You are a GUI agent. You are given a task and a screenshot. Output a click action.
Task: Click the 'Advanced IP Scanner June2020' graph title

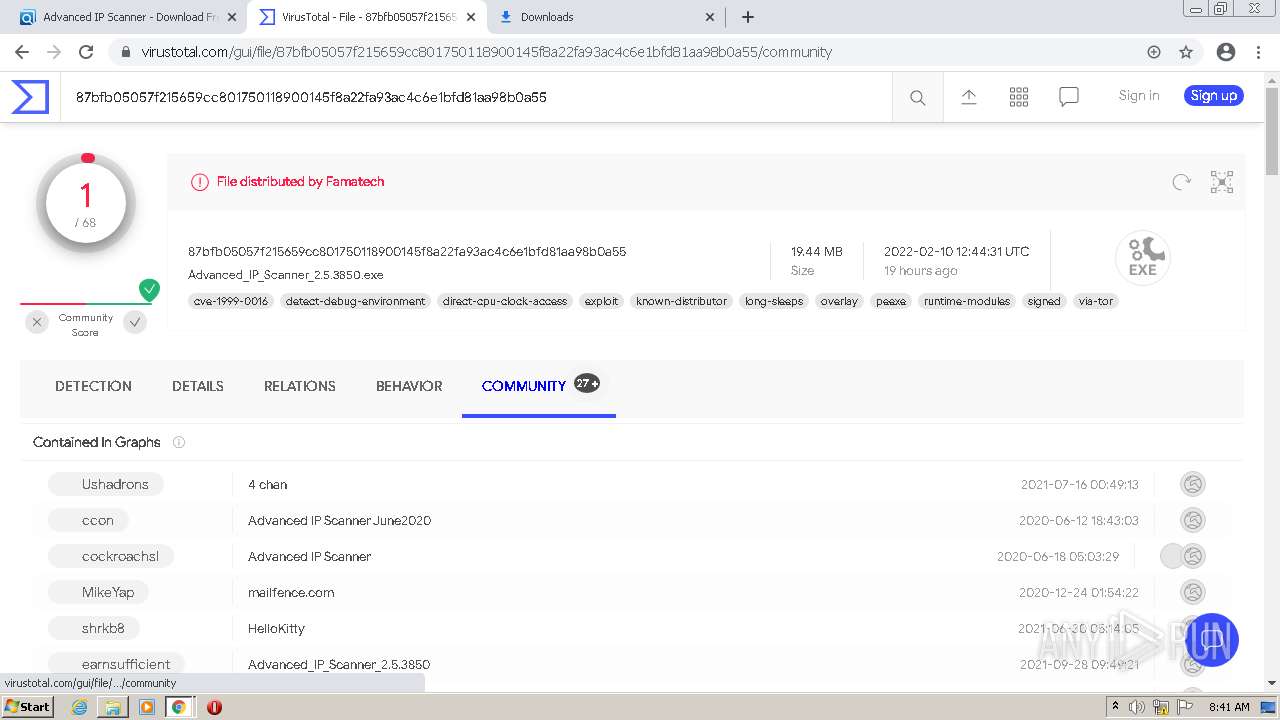[339, 520]
